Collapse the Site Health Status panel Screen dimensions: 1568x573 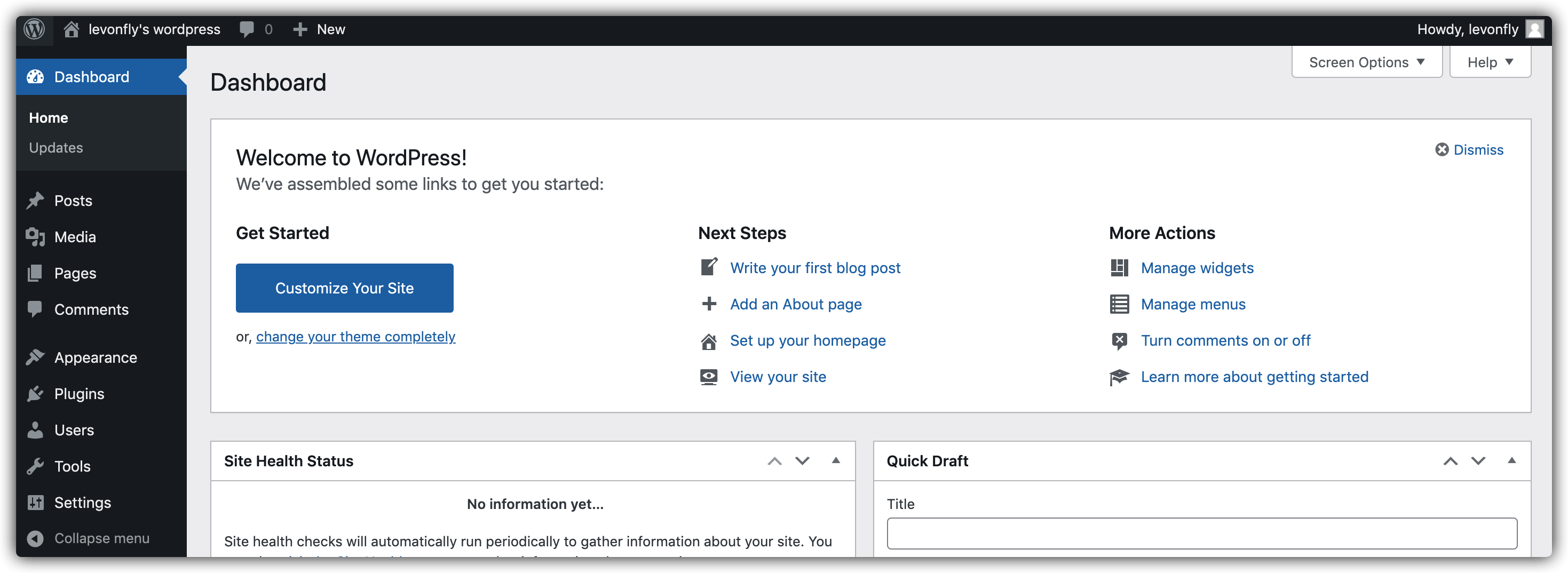(836, 460)
